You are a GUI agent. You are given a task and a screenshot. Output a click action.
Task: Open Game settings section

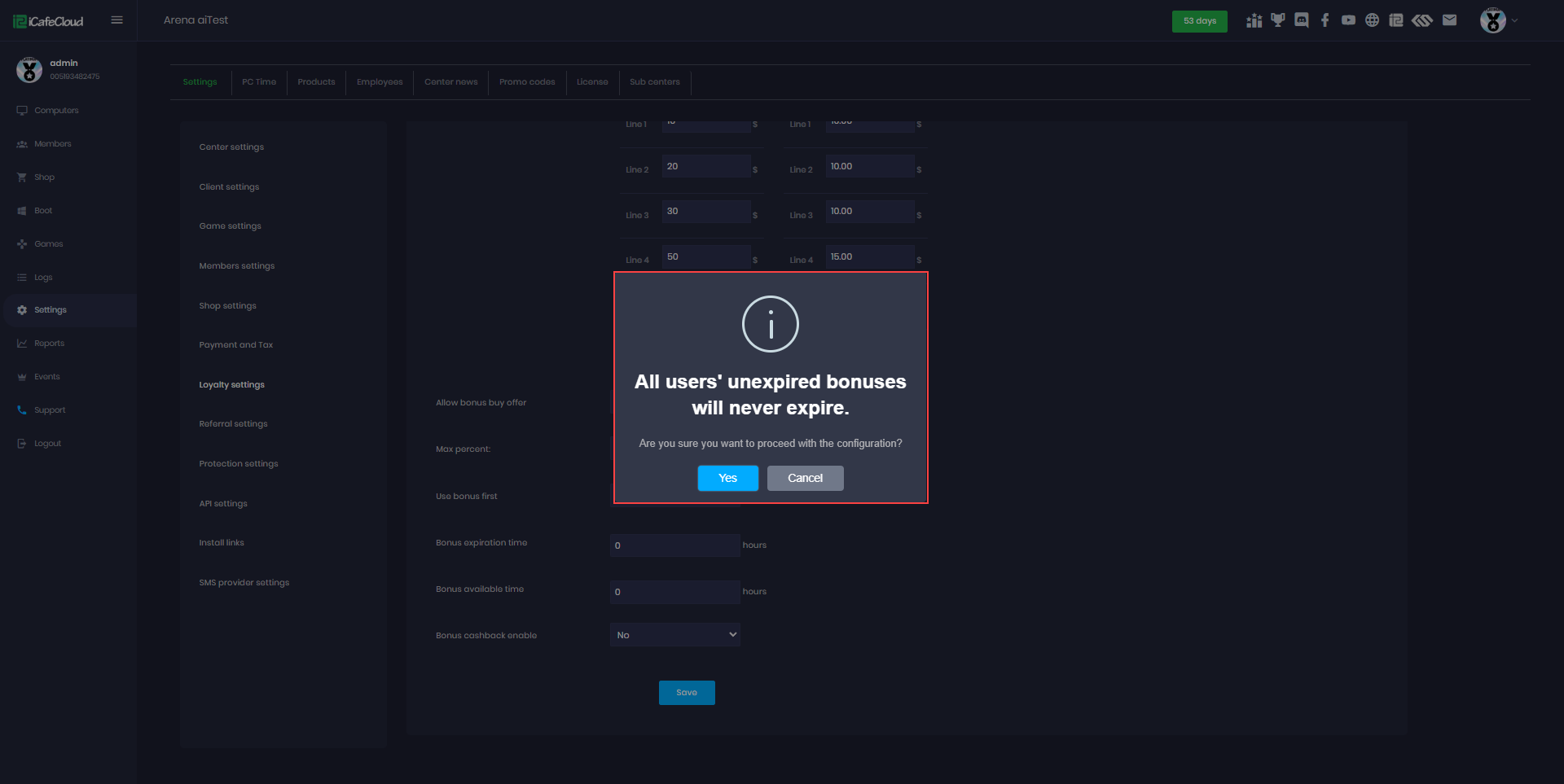point(231,226)
